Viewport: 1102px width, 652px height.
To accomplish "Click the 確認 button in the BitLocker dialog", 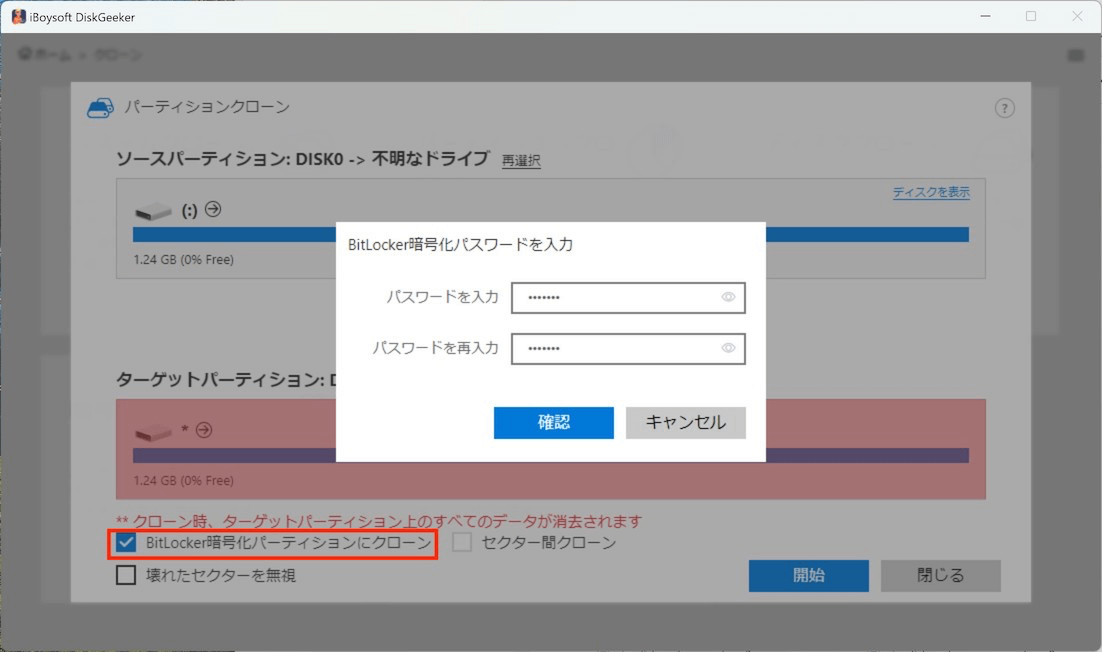I will coord(553,422).
